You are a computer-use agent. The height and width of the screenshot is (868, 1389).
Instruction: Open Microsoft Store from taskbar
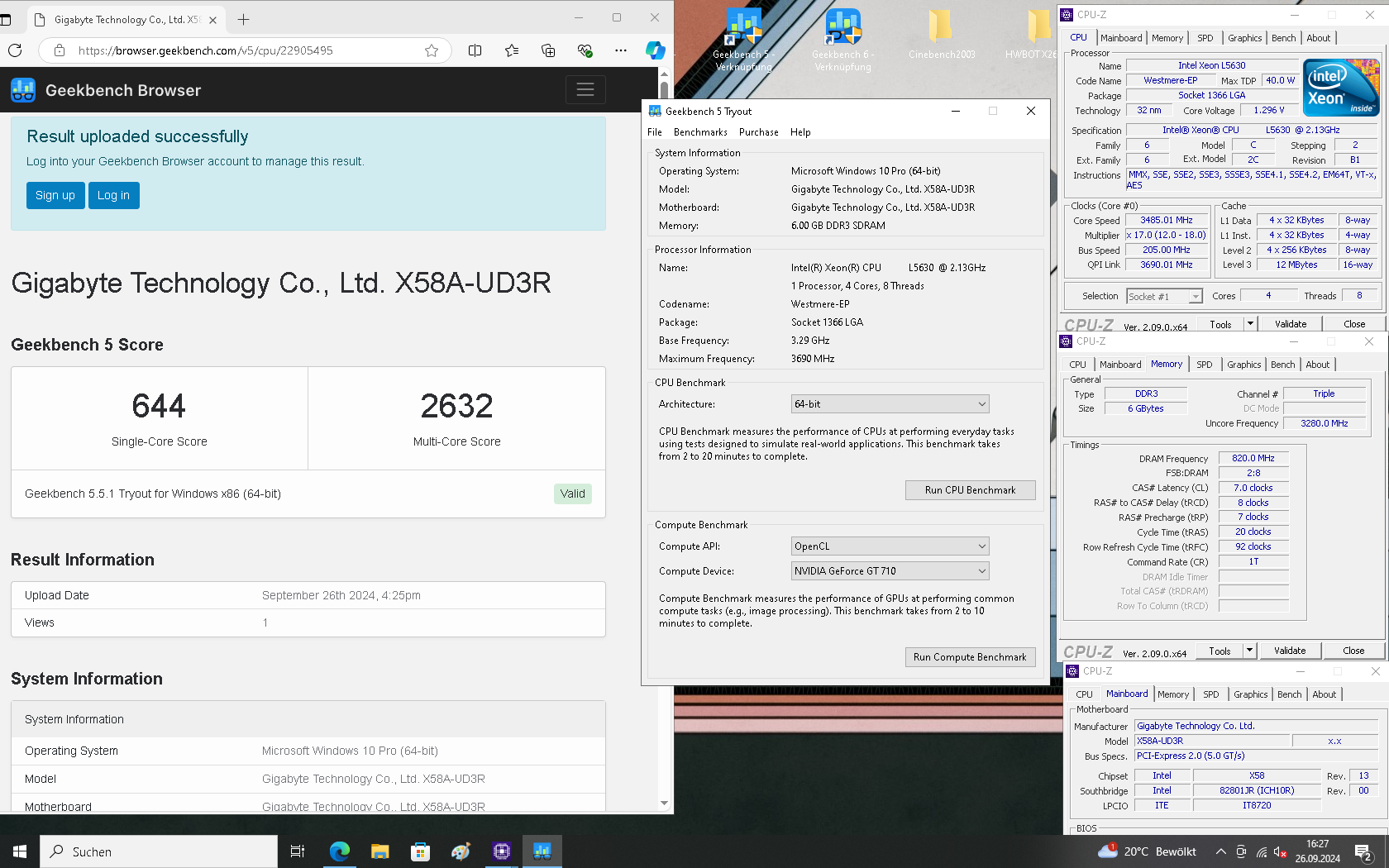tap(420, 851)
